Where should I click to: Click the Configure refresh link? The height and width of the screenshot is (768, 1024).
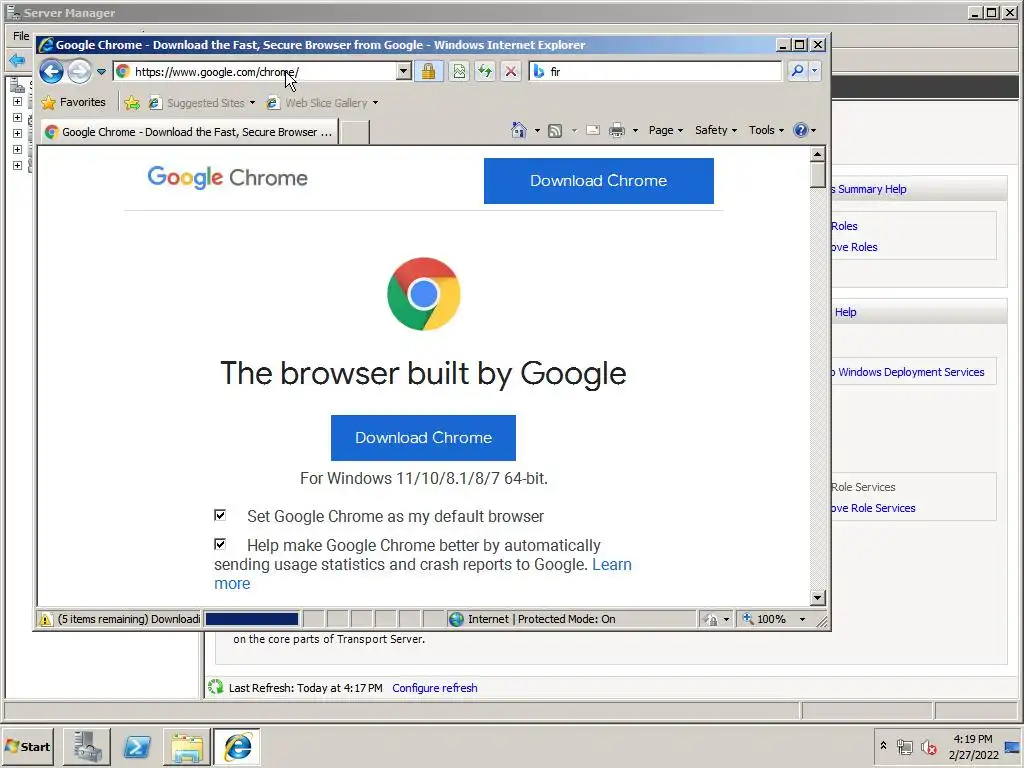click(x=435, y=688)
